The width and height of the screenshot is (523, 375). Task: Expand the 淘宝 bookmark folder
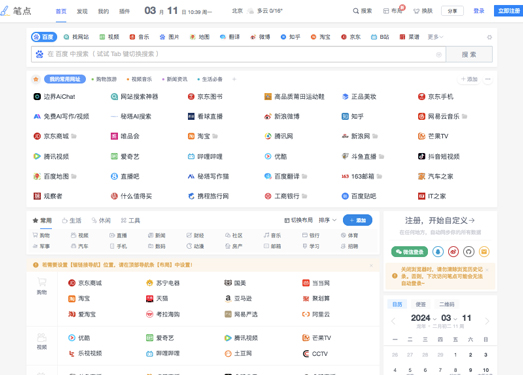pos(215,136)
